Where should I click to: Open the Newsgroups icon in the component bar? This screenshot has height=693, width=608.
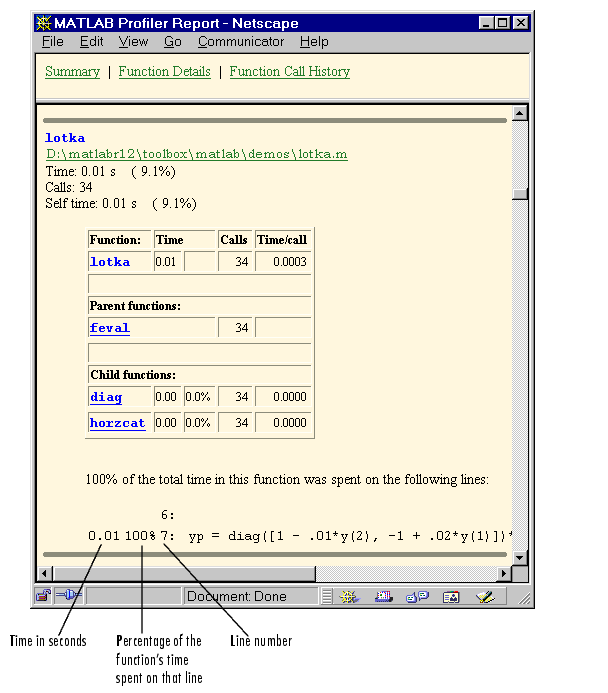click(x=417, y=597)
